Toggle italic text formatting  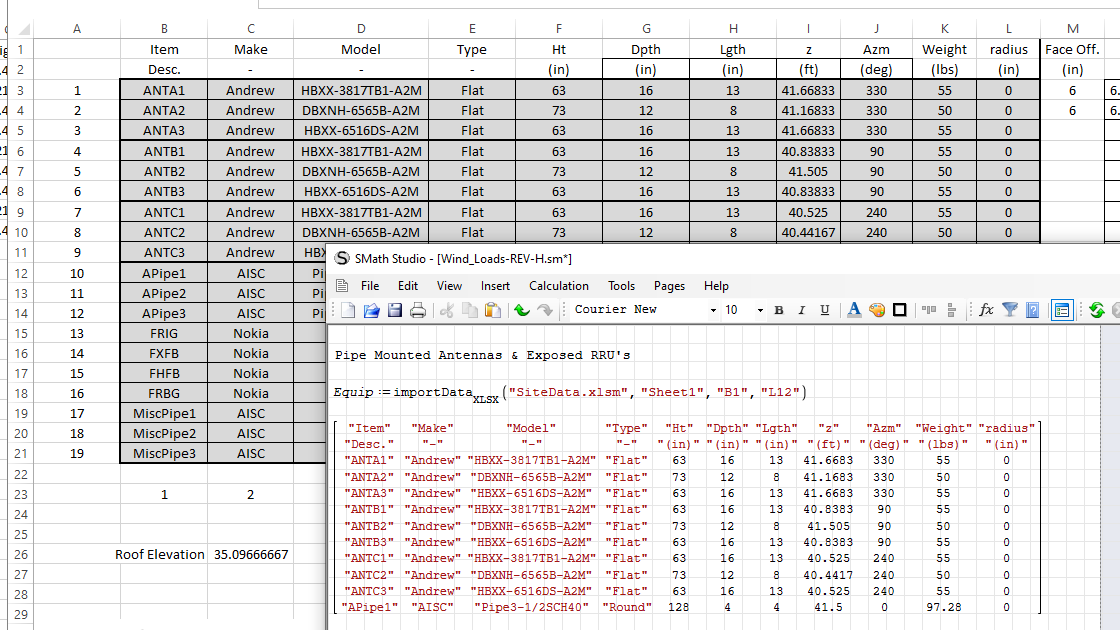click(801, 310)
